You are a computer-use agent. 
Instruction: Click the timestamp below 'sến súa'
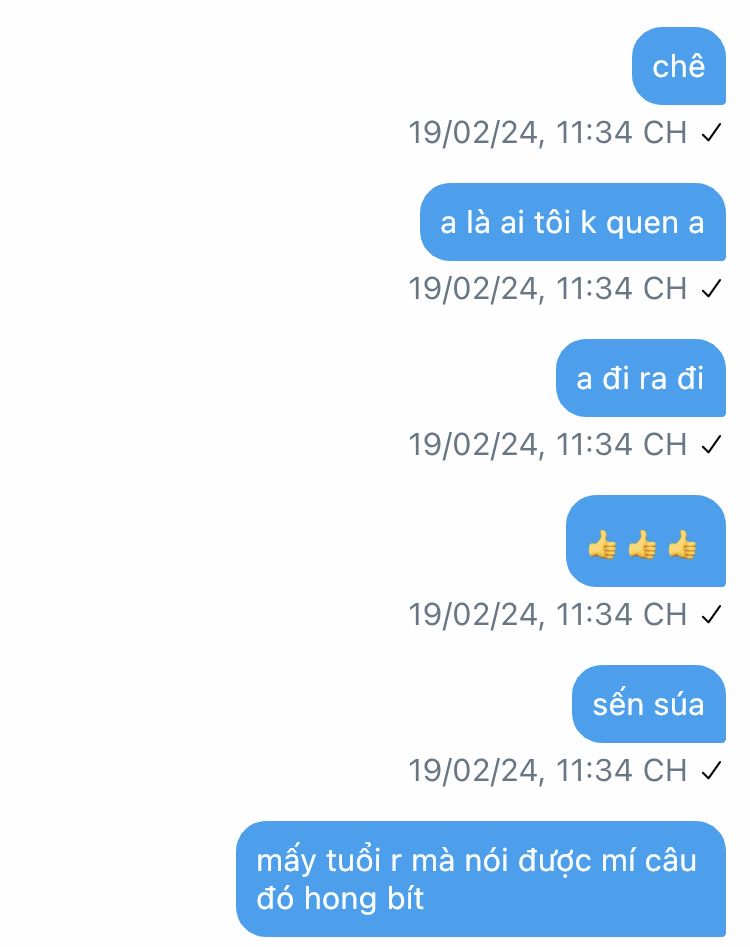[548, 771]
